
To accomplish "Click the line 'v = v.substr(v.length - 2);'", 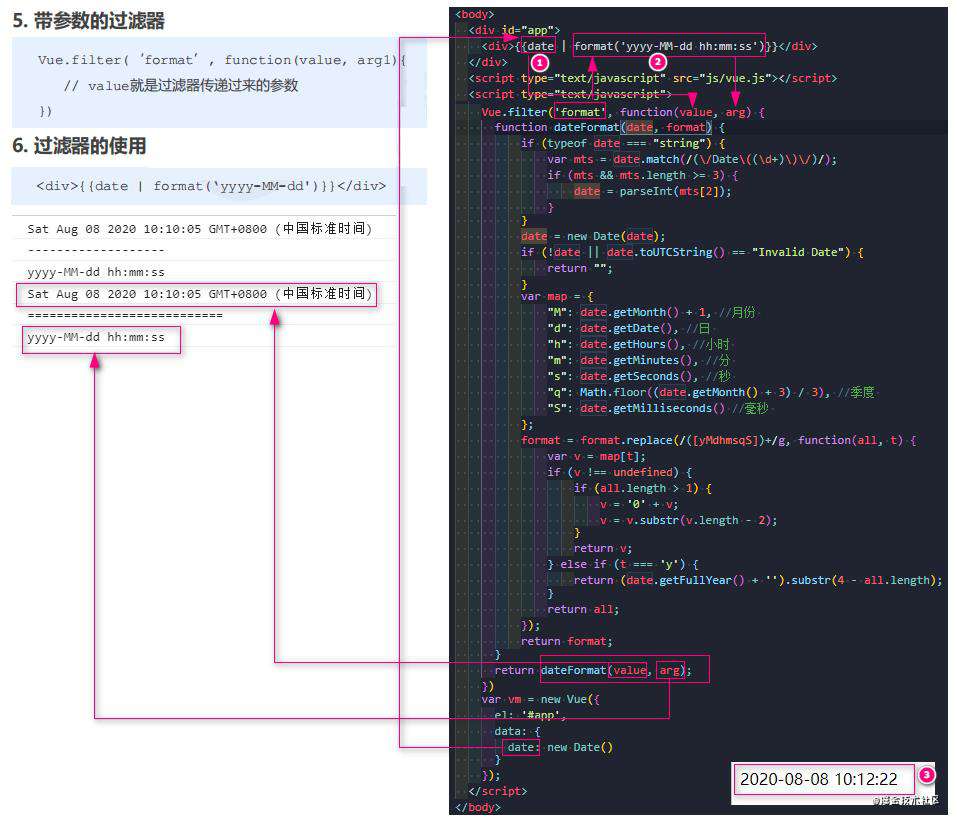I will click(x=688, y=520).
